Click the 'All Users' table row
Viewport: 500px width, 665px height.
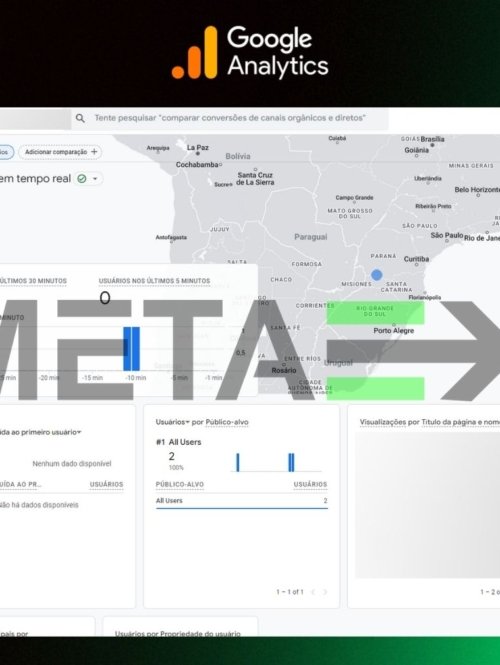[x=242, y=501]
